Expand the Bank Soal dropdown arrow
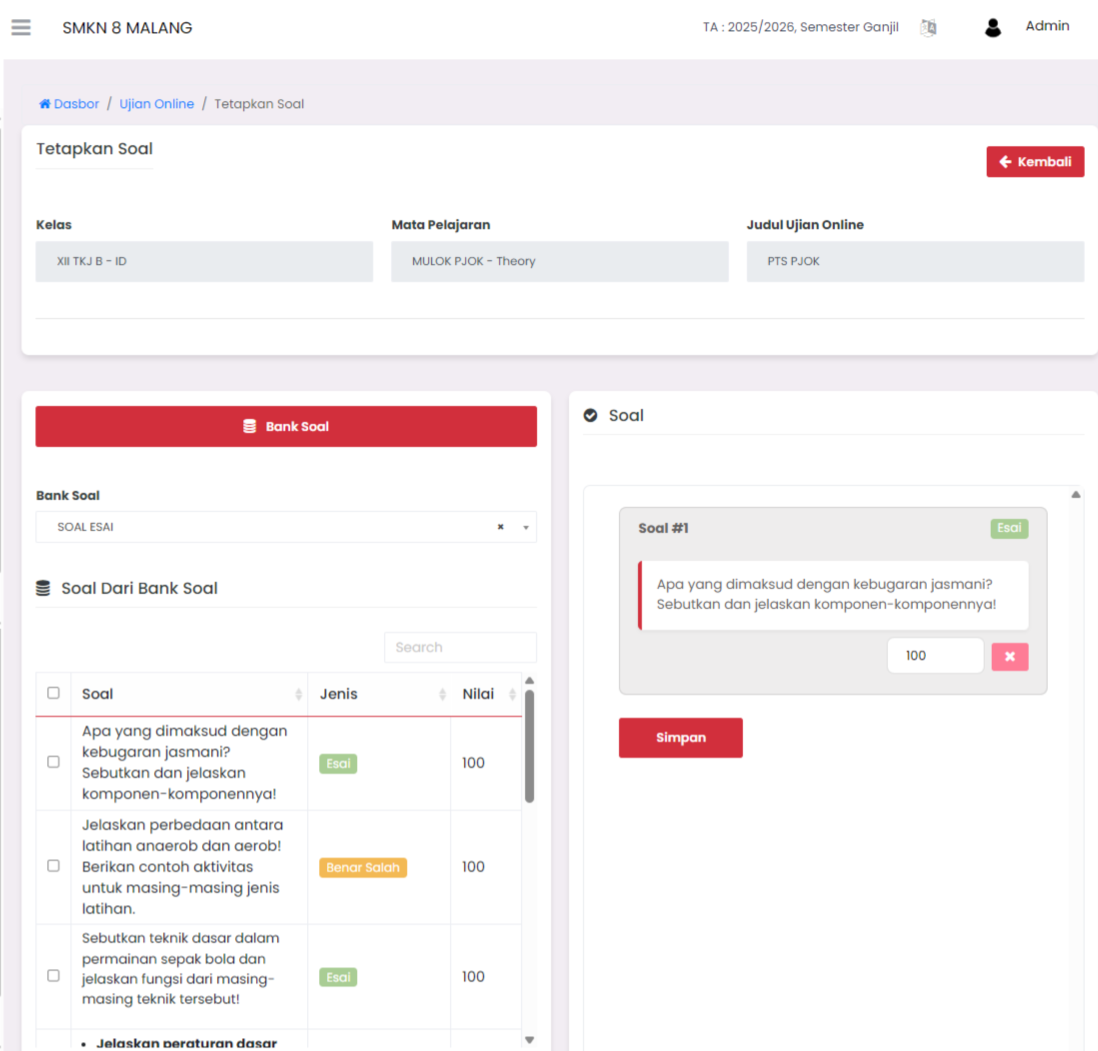 tap(526, 527)
